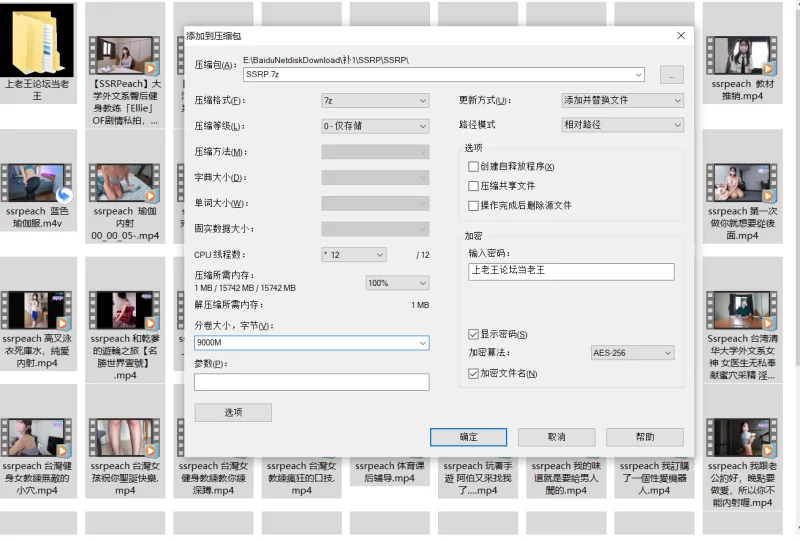Select the 玩著手遊 阿伯又來找我了 file label

(x=478, y=478)
